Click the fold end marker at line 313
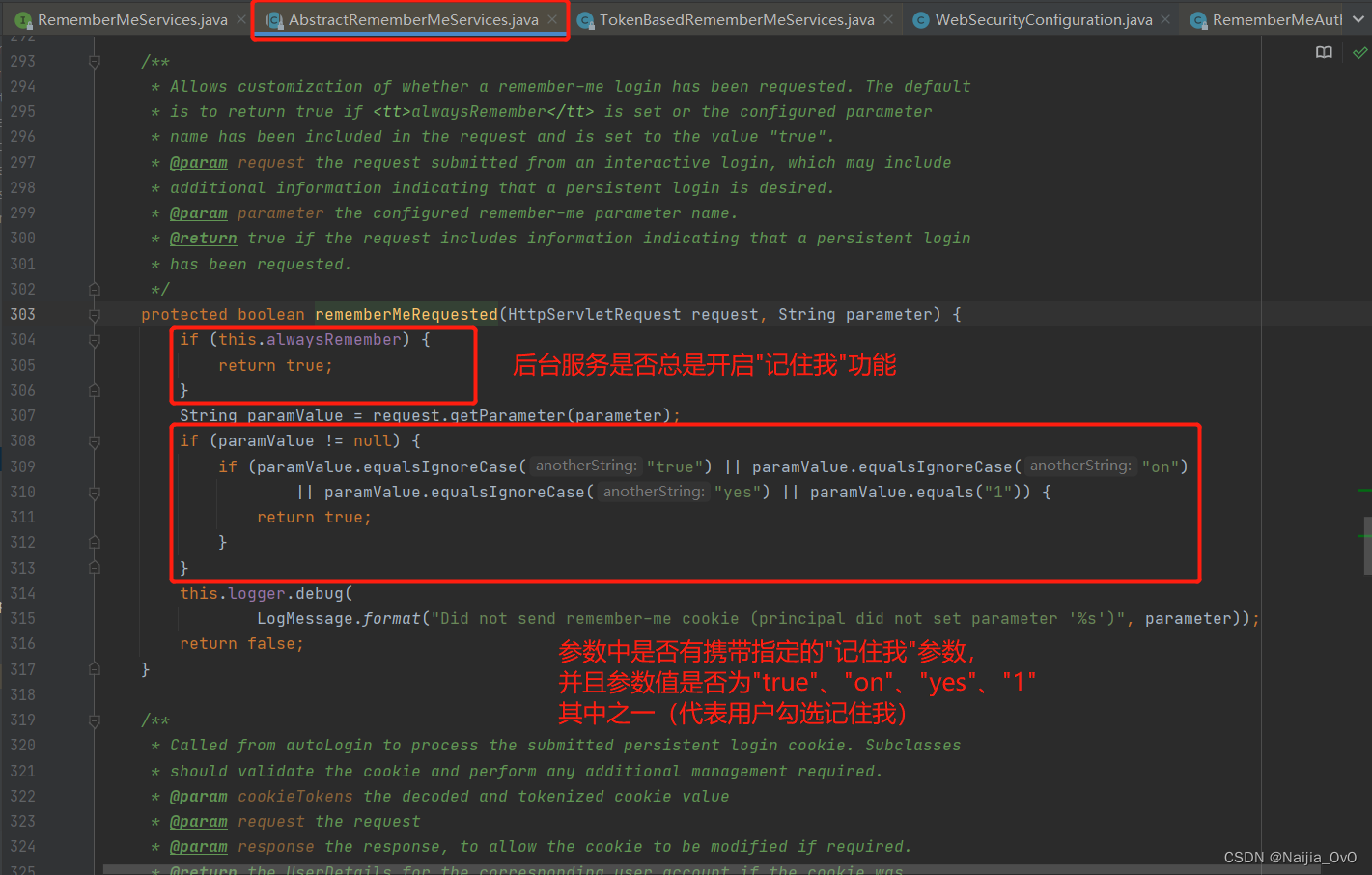The image size is (1372, 875). (95, 568)
